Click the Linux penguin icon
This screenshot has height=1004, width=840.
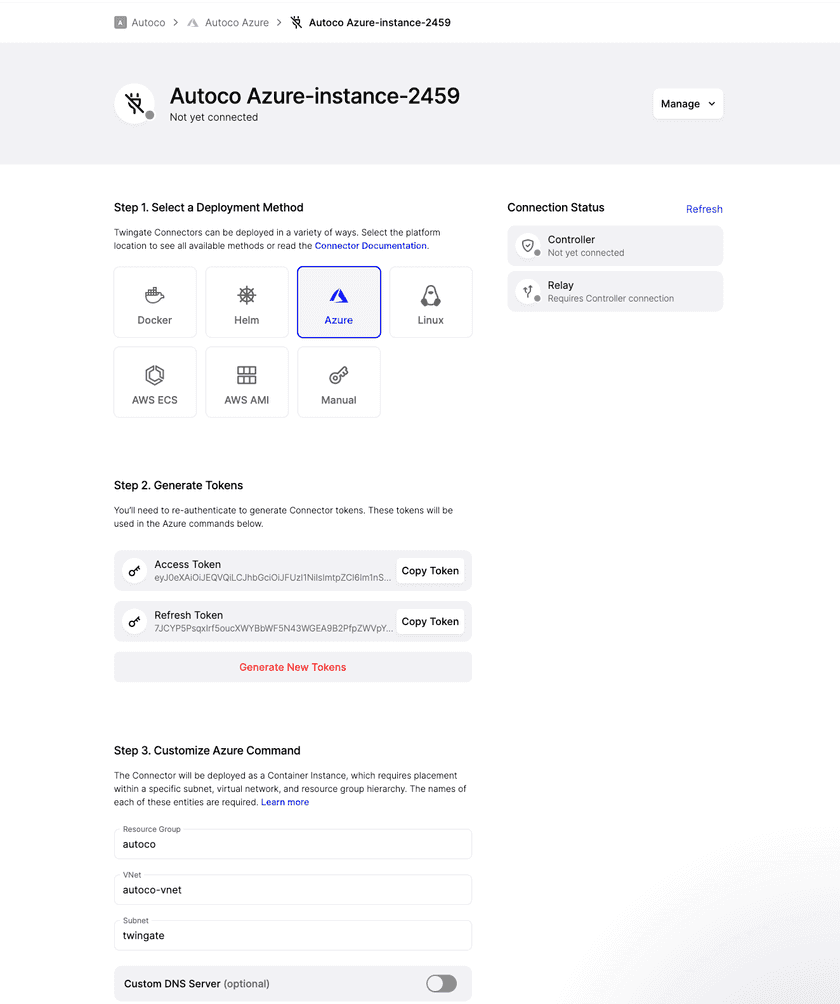click(x=431, y=296)
